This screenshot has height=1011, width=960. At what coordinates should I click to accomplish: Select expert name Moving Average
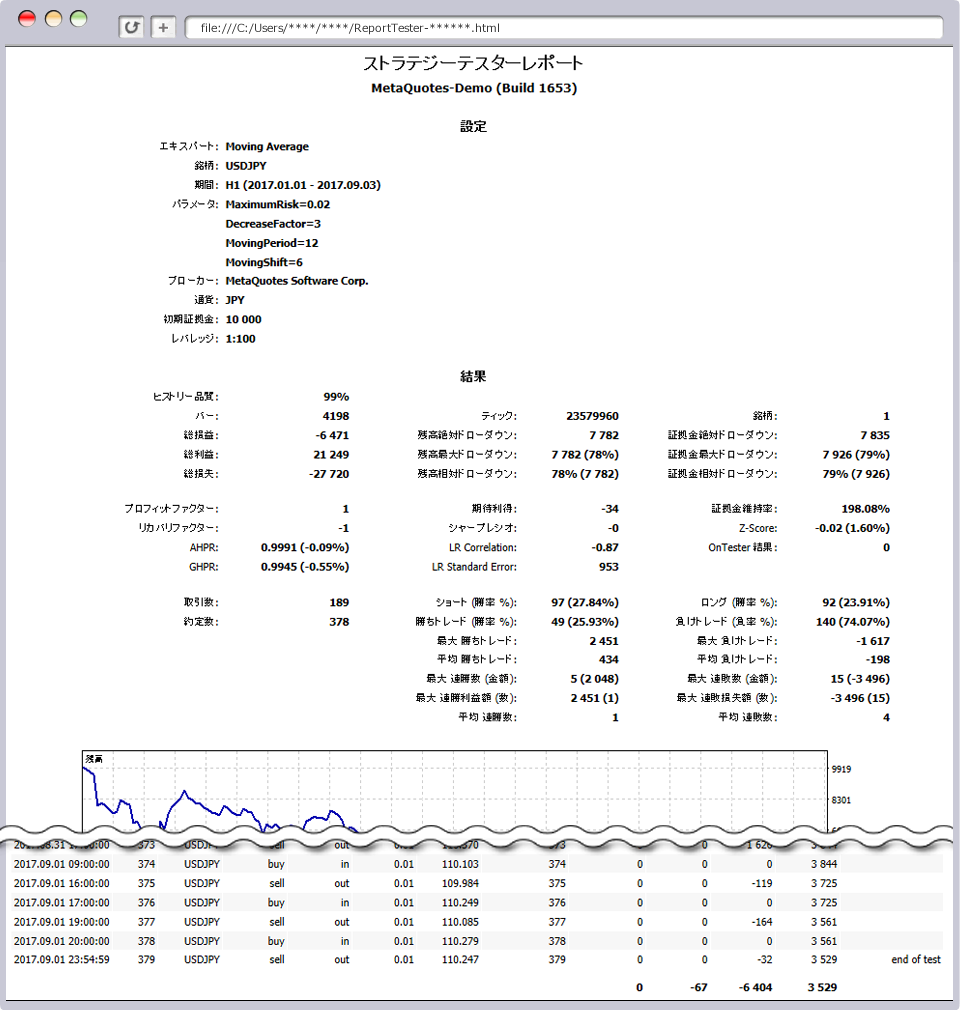[x=267, y=146]
